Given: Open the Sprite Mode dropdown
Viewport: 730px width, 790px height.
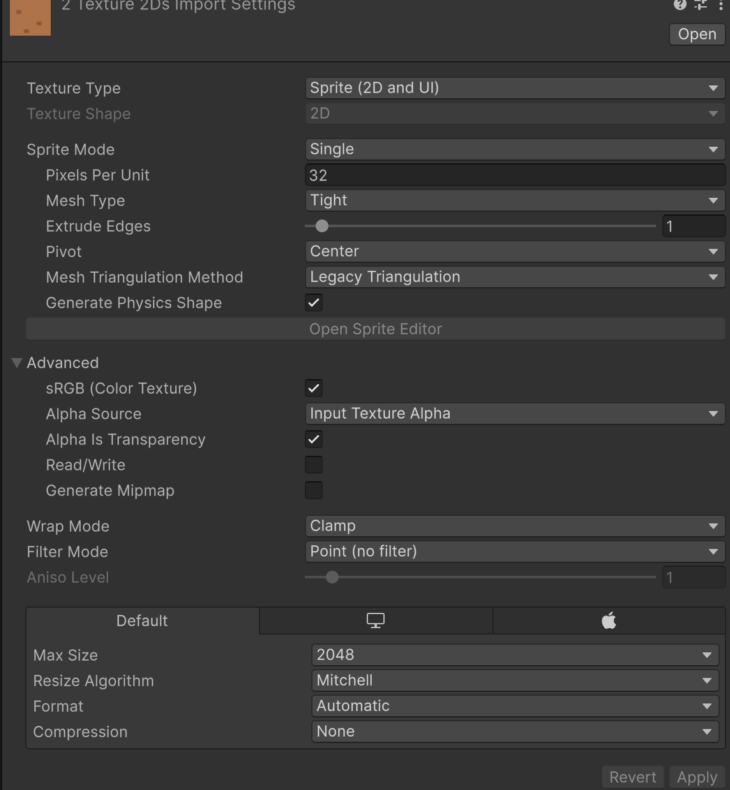Looking at the screenshot, I should pyautogui.click(x=515, y=149).
